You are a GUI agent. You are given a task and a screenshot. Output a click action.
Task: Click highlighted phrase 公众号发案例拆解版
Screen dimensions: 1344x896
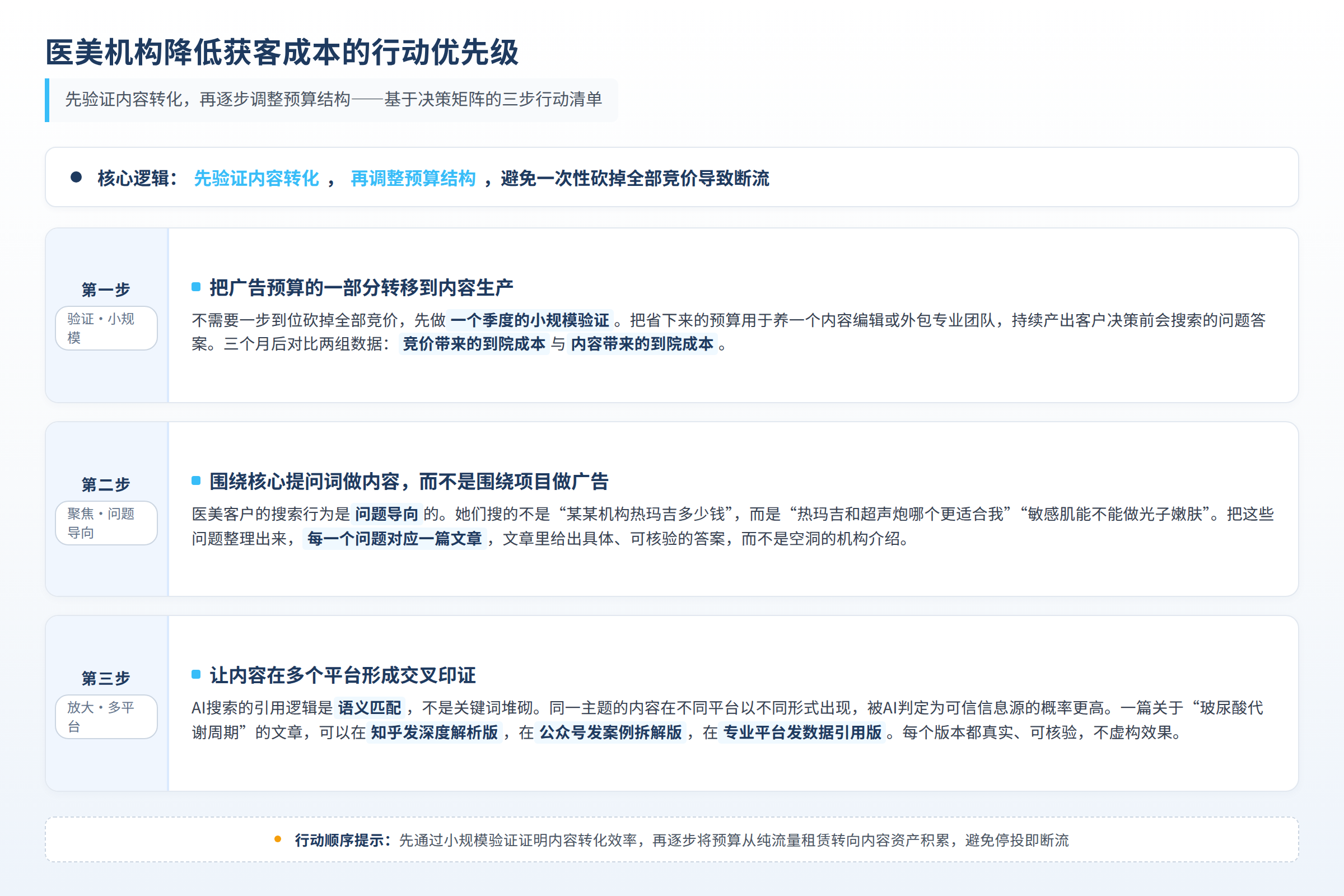[x=610, y=732]
